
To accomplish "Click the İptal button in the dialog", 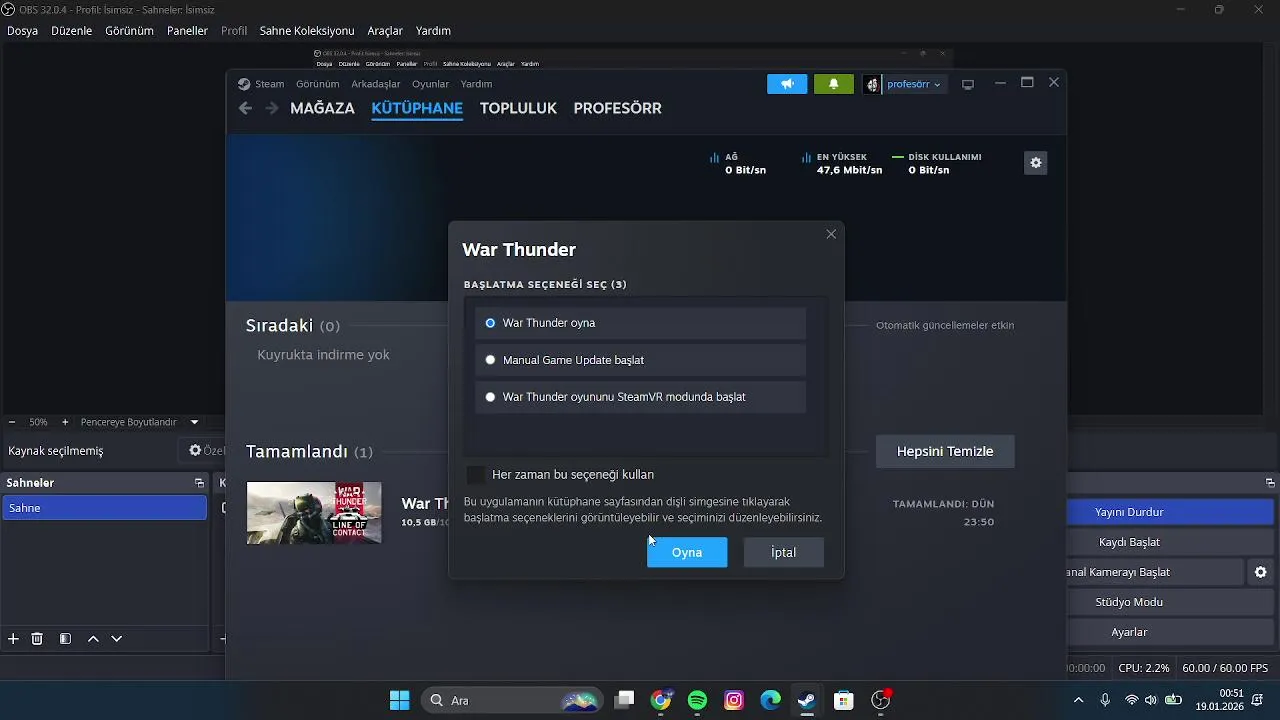I will click(x=784, y=552).
